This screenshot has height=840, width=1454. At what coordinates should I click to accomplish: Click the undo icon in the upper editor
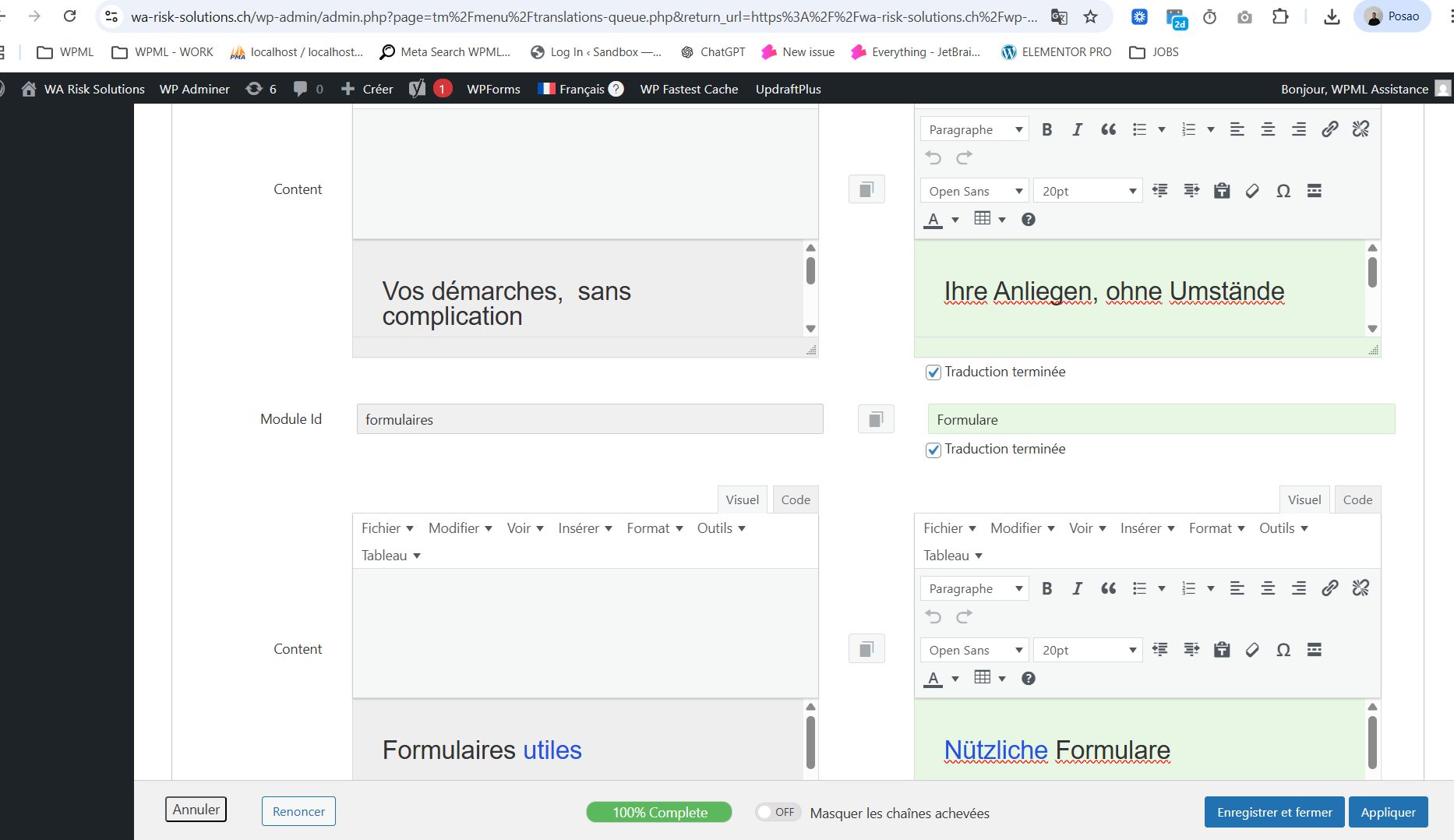click(x=933, y=158)
